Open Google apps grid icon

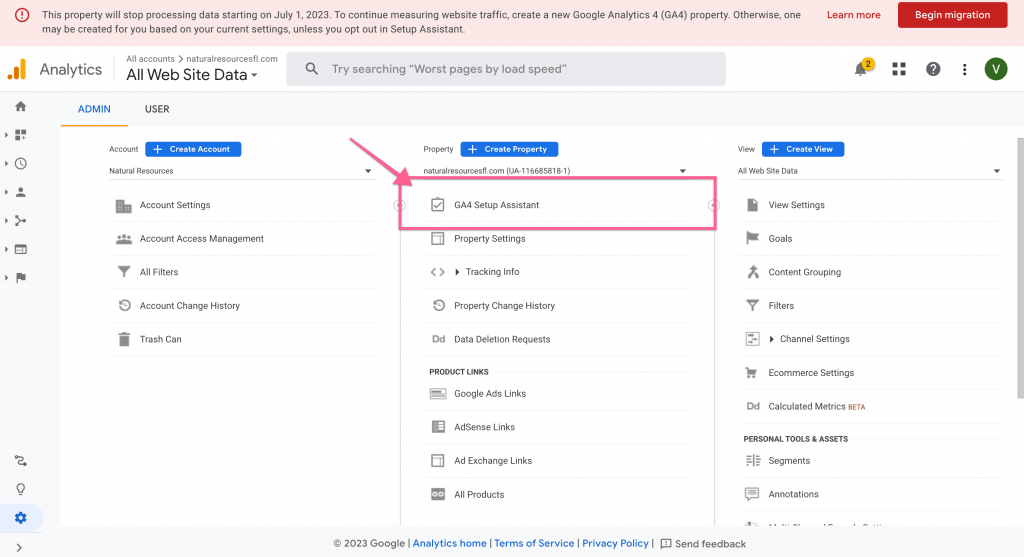point(899,69)
